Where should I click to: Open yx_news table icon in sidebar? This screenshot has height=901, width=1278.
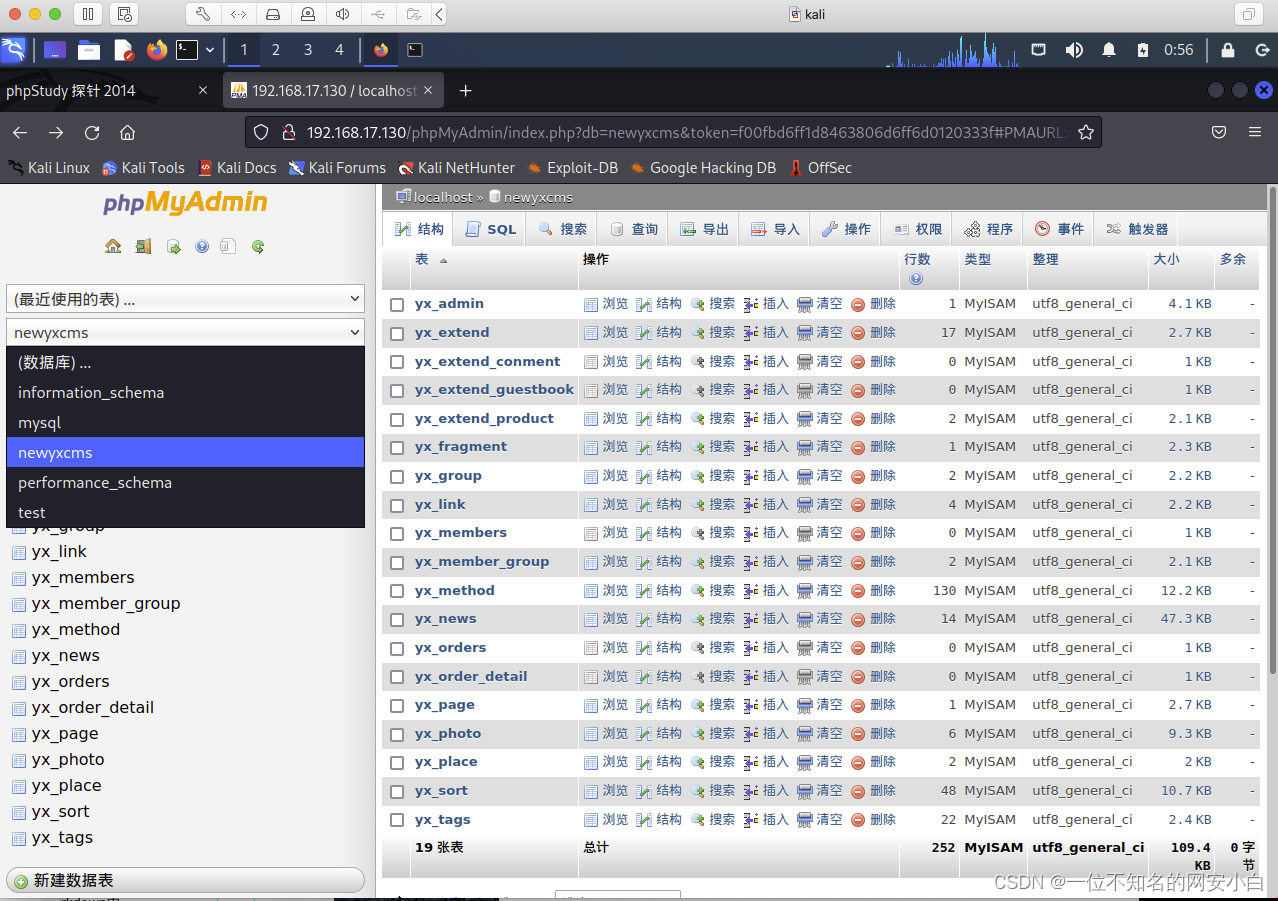(x=18, y=656)
